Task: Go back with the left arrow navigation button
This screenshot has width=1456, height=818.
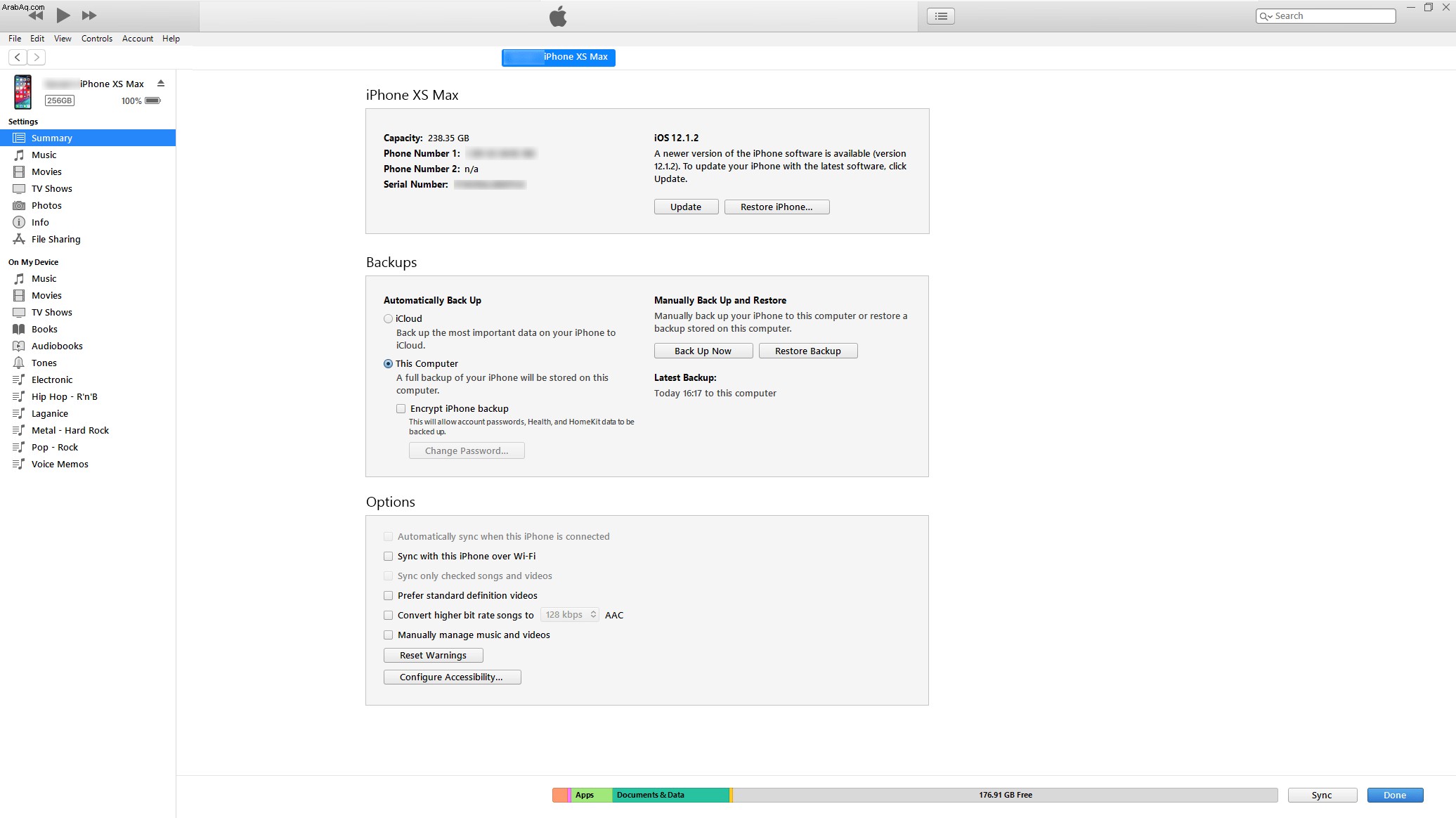Action: point(18,57)
